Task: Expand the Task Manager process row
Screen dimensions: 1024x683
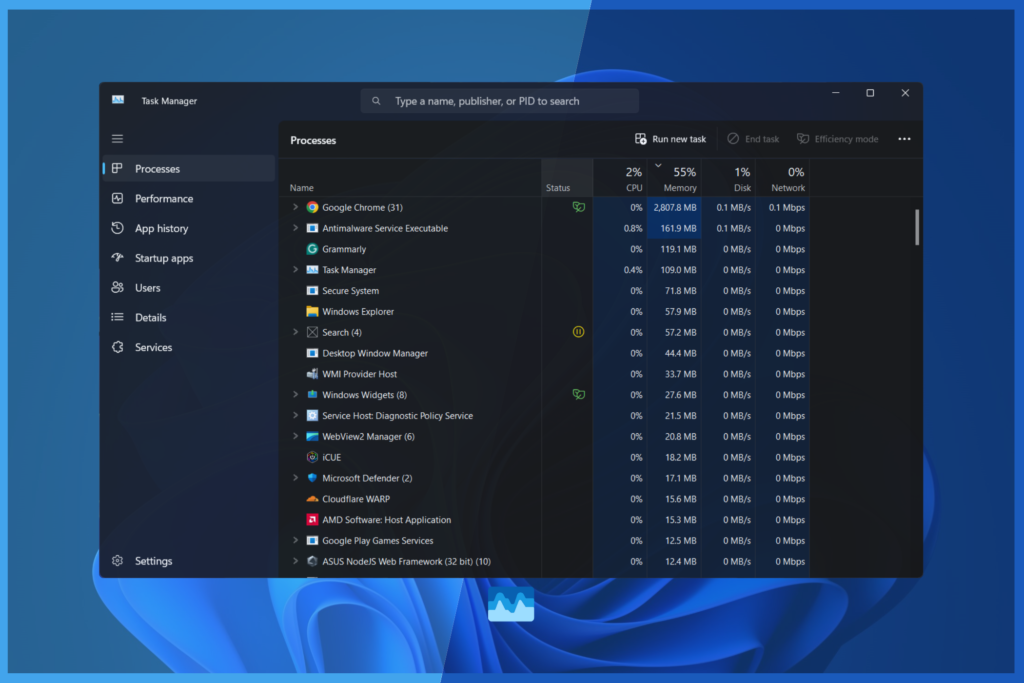Action: click(295, 270)
